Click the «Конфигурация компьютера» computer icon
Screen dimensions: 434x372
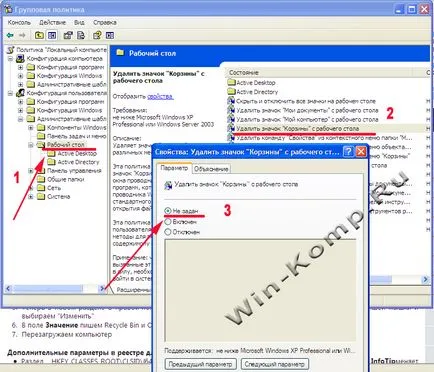21,59
